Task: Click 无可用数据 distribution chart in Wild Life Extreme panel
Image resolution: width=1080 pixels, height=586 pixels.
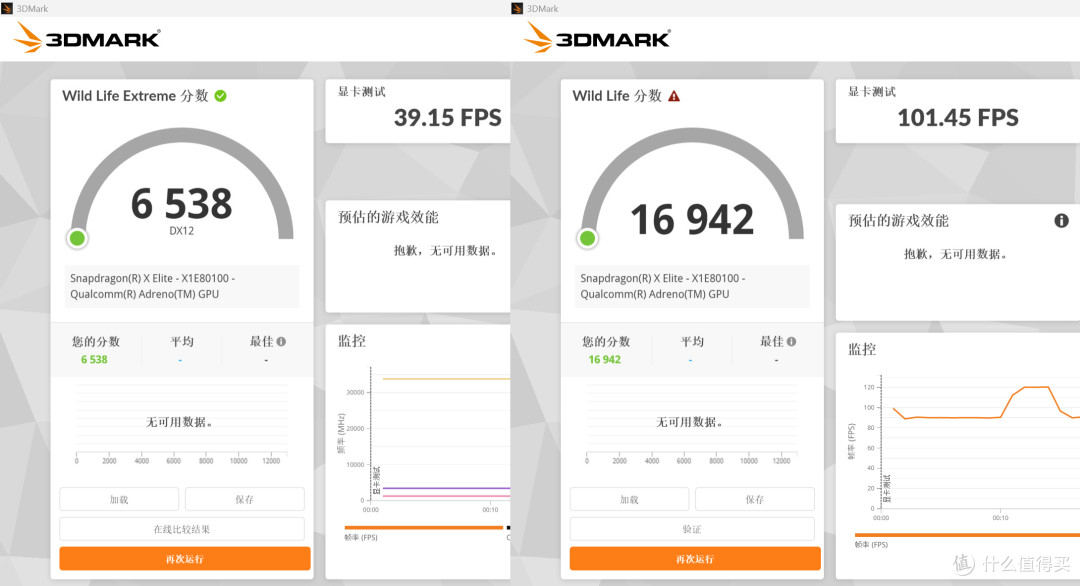Action: pyautogui.click(x=180, y=422)
